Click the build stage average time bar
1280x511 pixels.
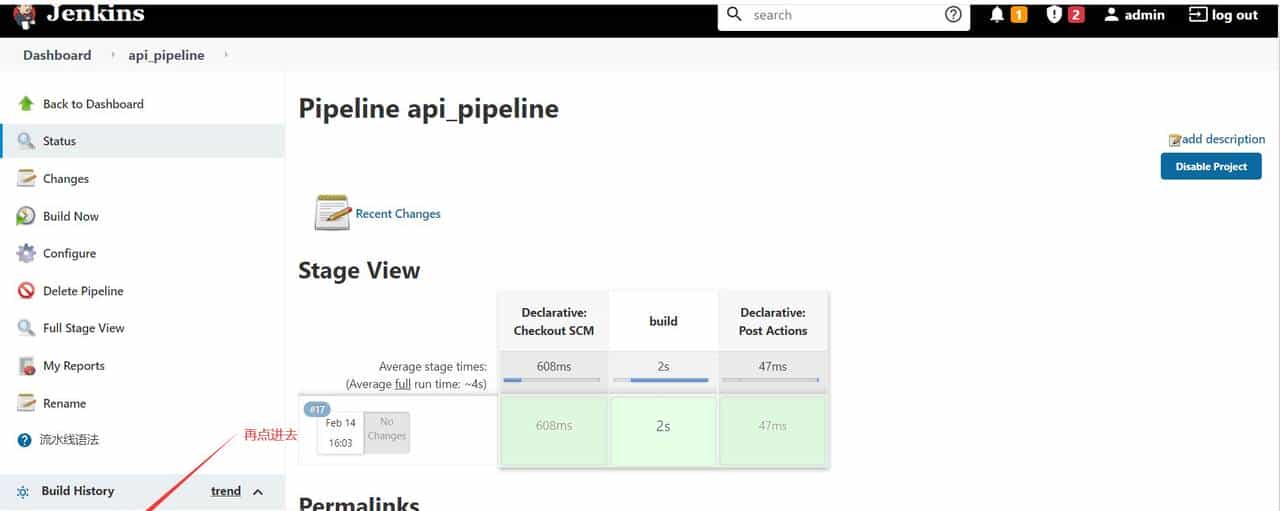[x=663, y=380]
